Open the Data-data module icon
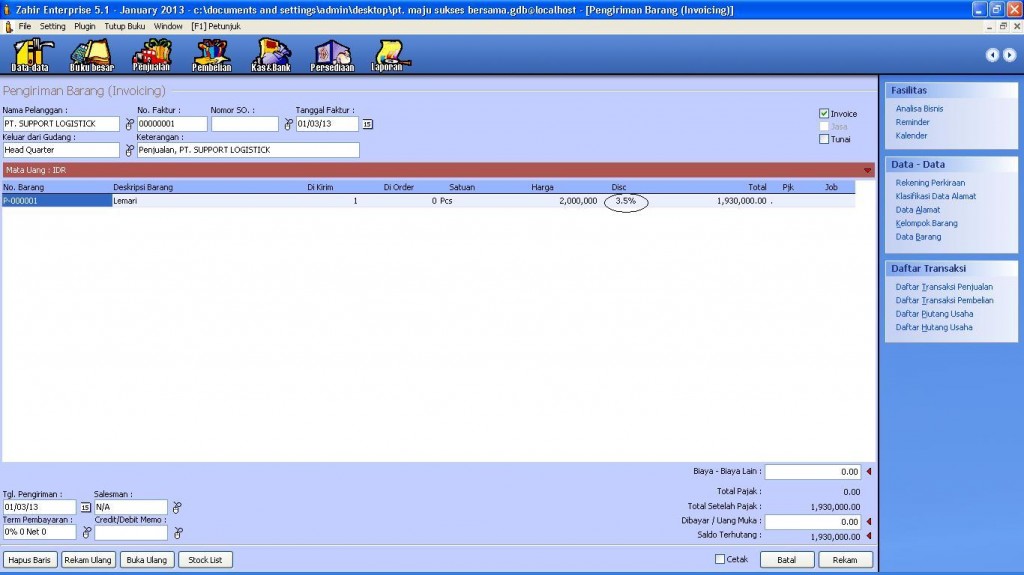Screen dimensions: 1024x575 pyautogui.click(x=30, y=55)
